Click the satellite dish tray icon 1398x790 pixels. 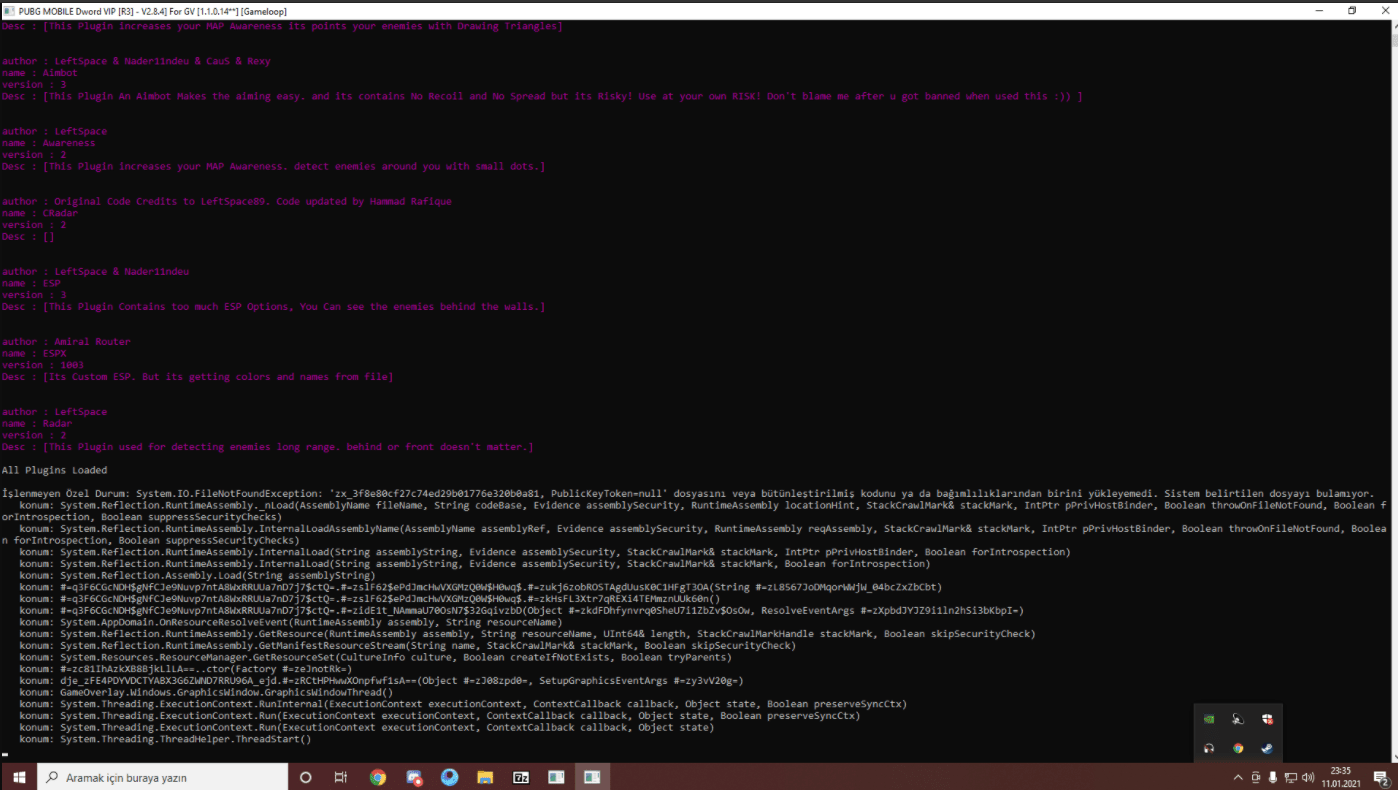pos(1238,718)
